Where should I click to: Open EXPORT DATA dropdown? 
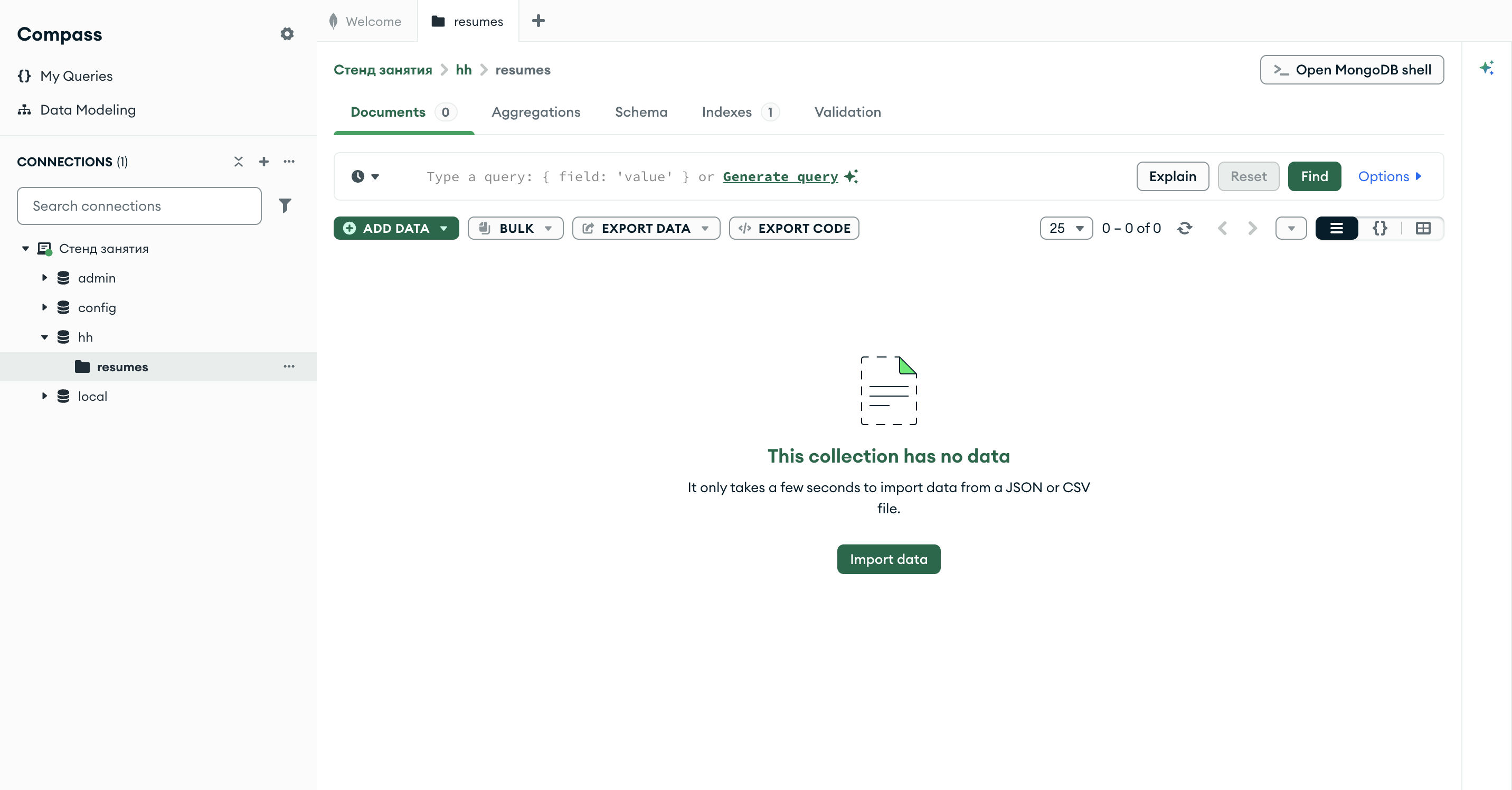[646, 228]
